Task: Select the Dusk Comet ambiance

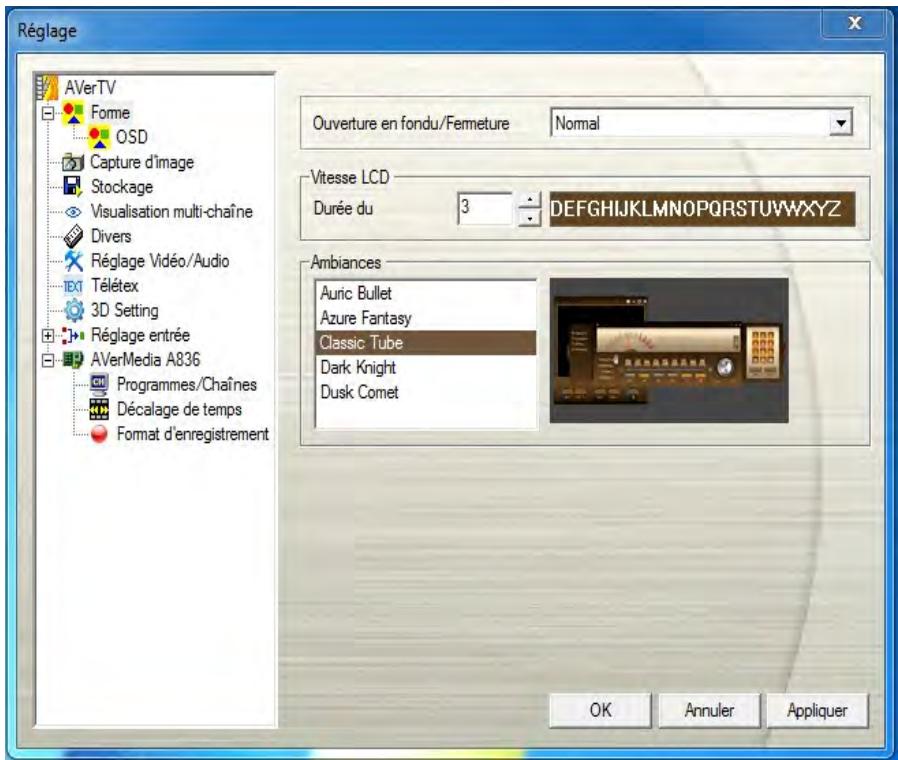Action: tap(426, 392)
